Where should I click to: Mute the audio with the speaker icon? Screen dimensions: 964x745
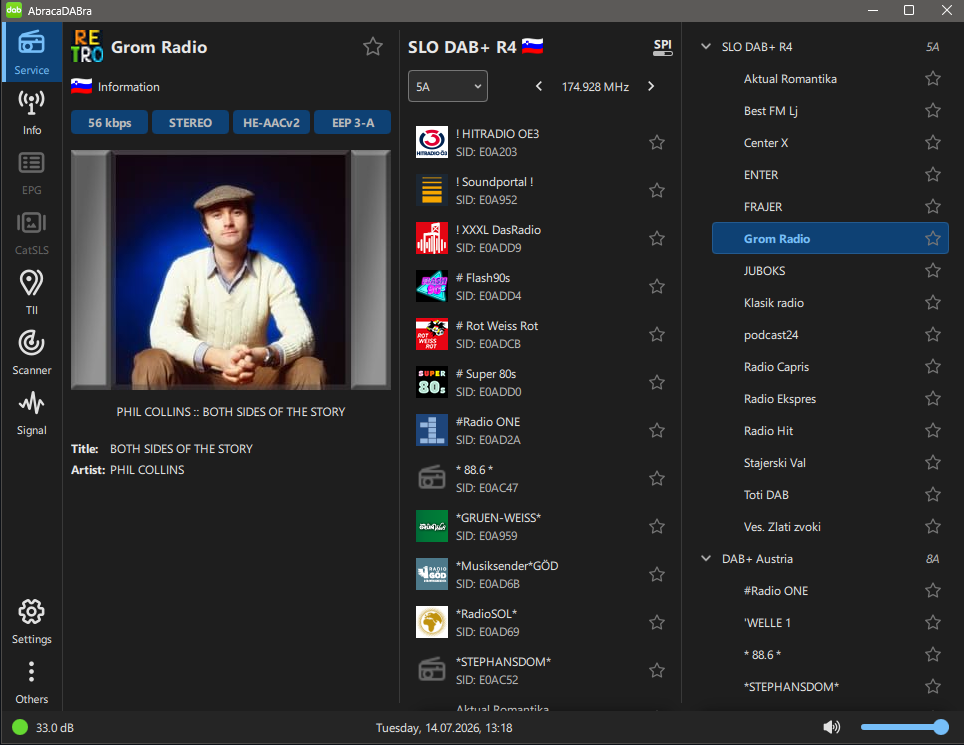point(831,727)
